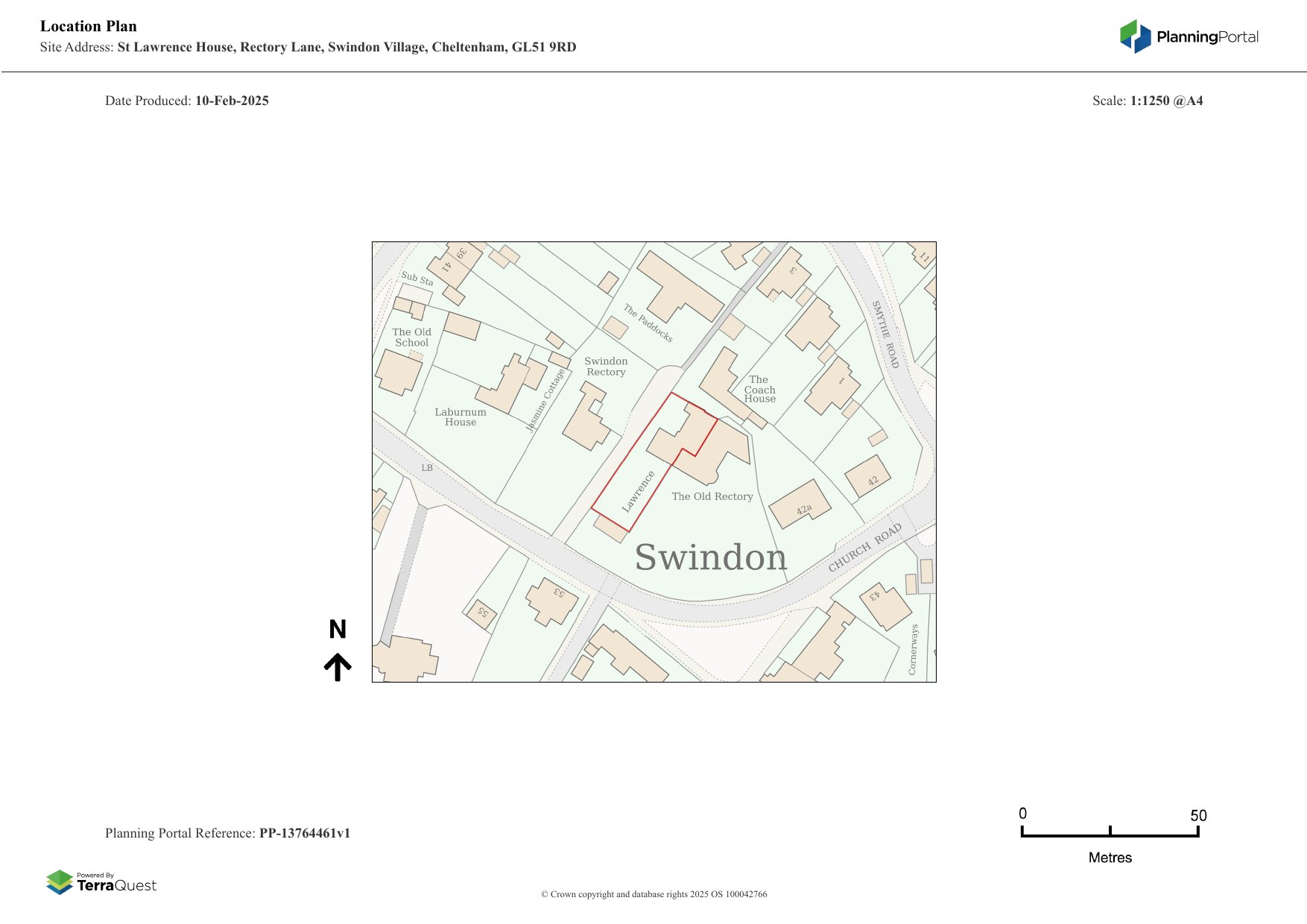
Task: Click the Planning Portal logo icon
Action: tap(1135, 37)
